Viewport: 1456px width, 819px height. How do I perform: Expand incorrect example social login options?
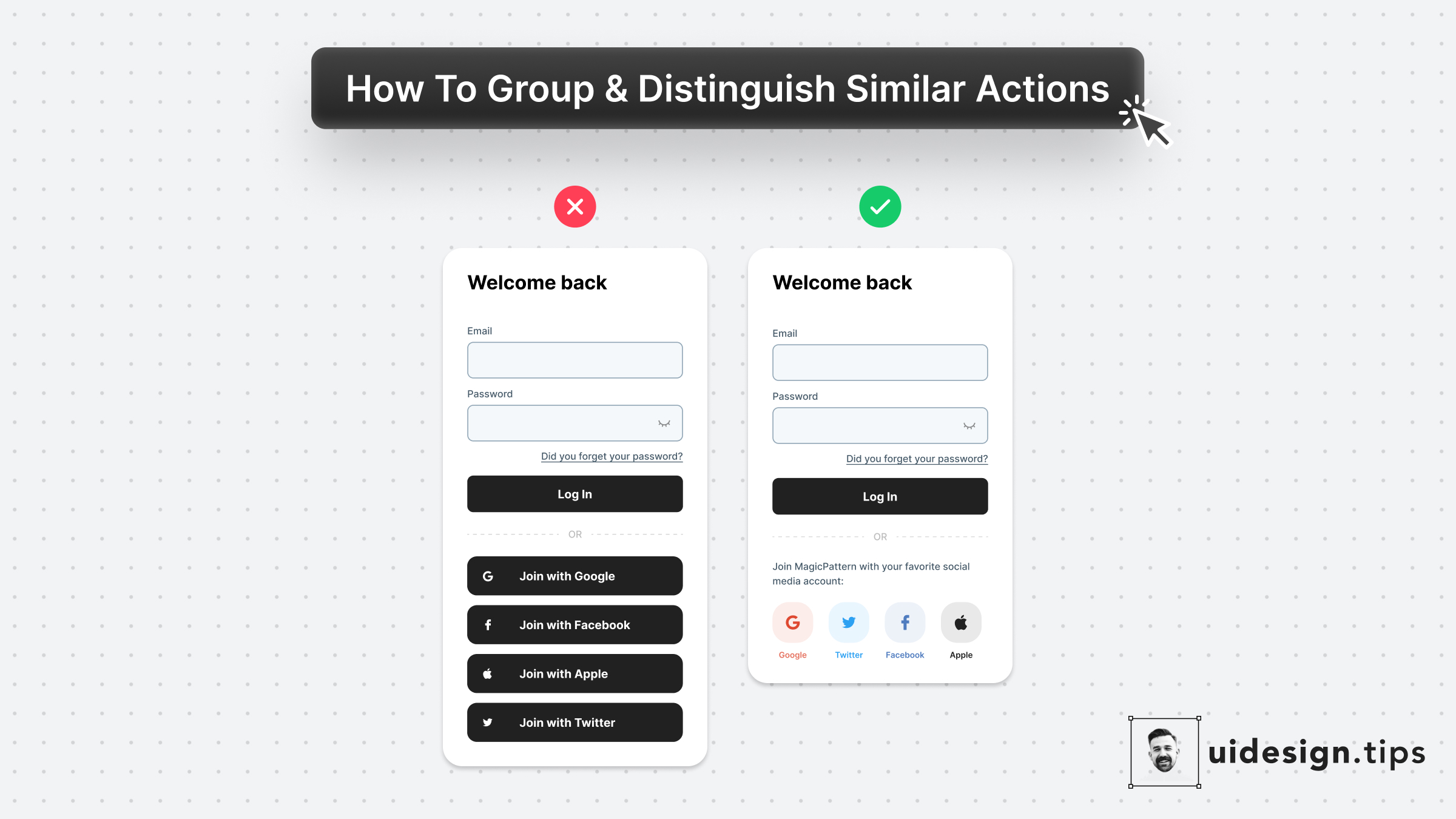[x=575, y=648]
